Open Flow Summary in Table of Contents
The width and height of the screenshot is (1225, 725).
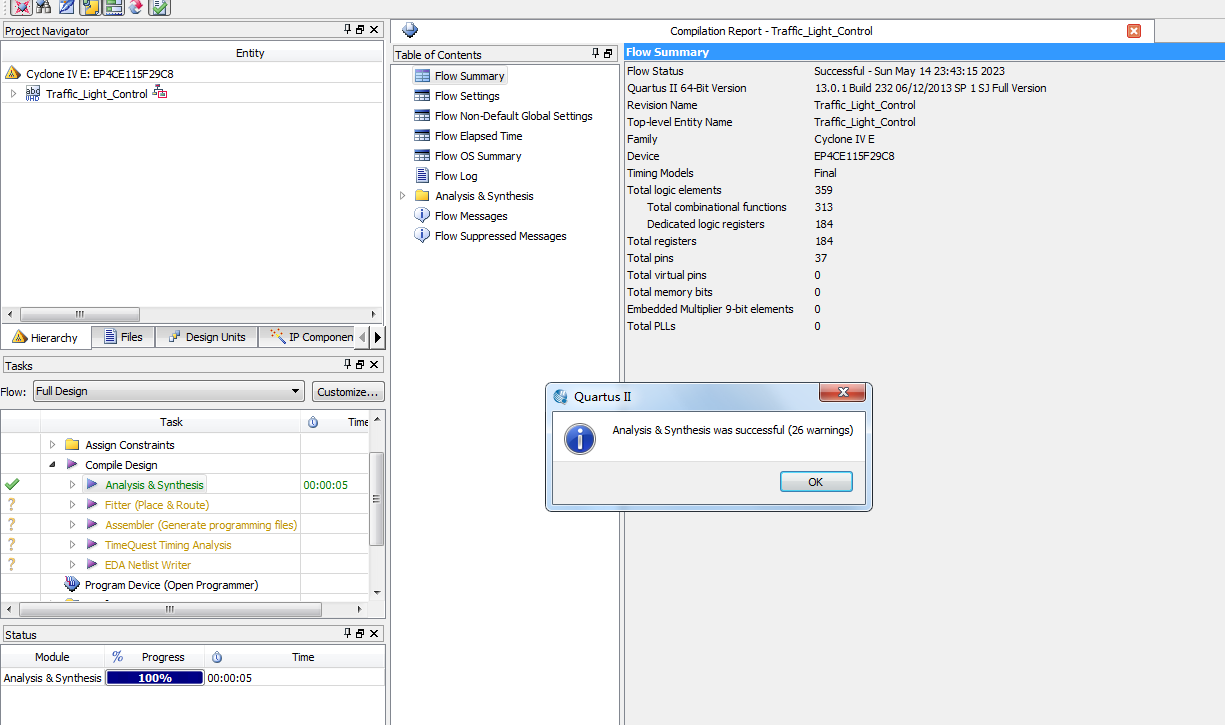[469, 76]
